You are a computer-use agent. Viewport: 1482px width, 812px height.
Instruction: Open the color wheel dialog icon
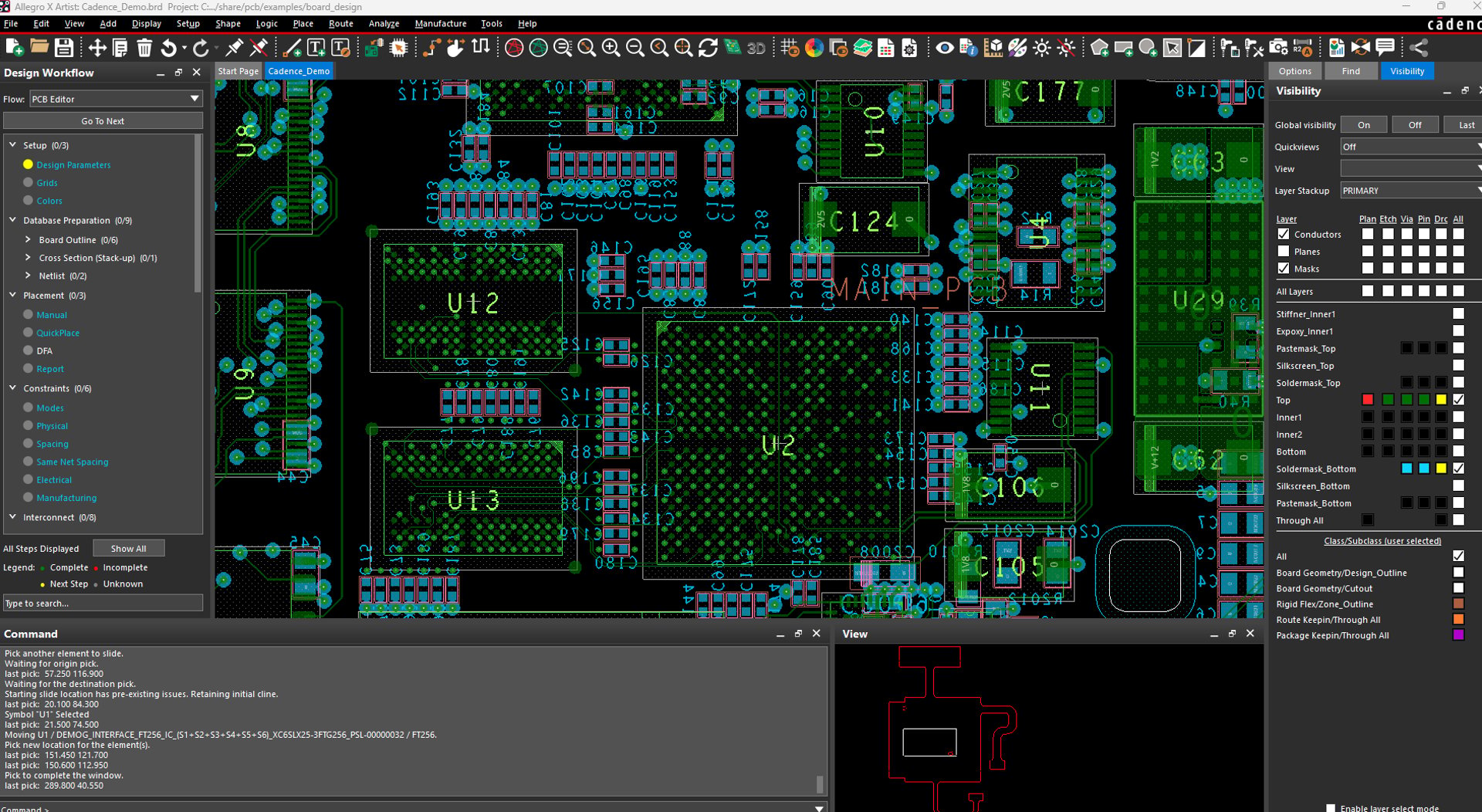point(814,48)
